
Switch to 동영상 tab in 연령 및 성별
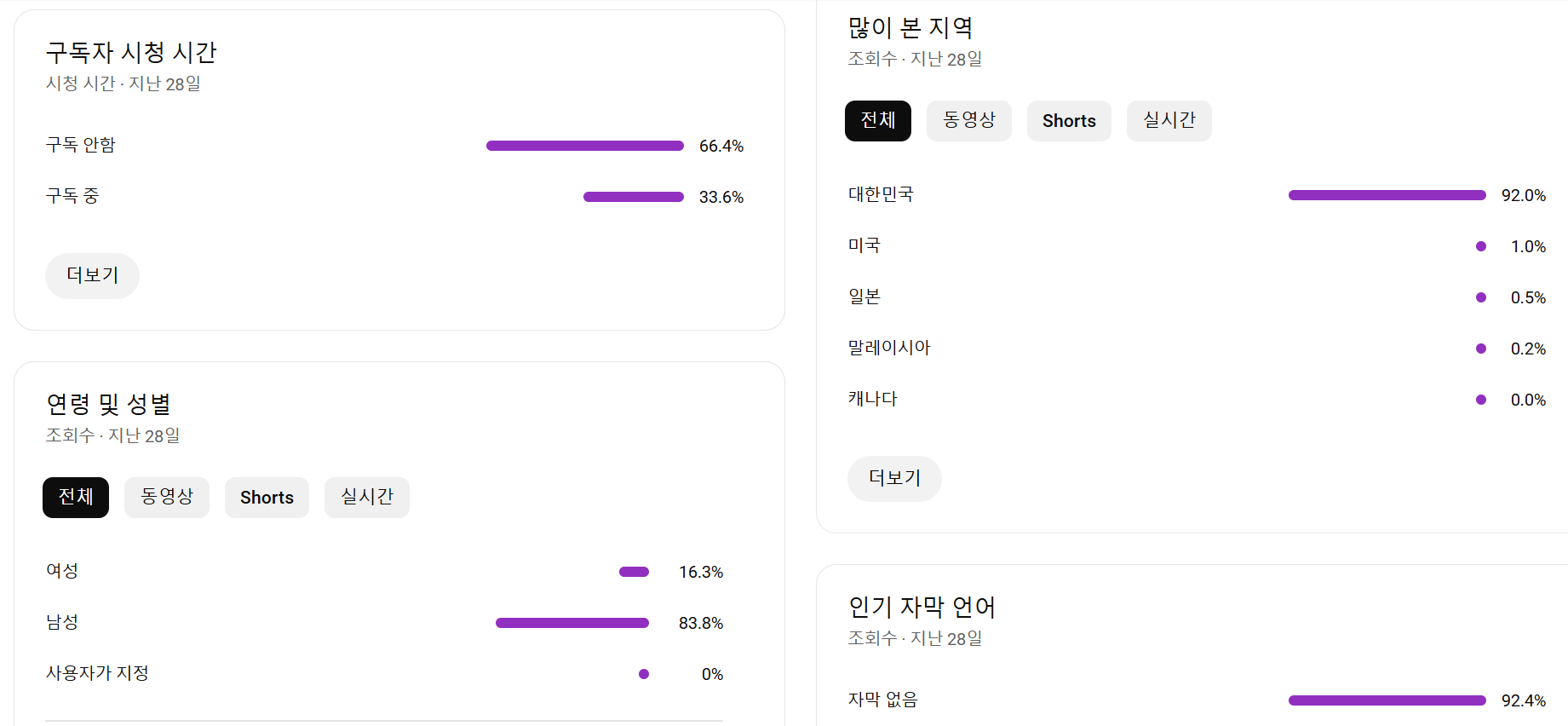tap(167, 498)
